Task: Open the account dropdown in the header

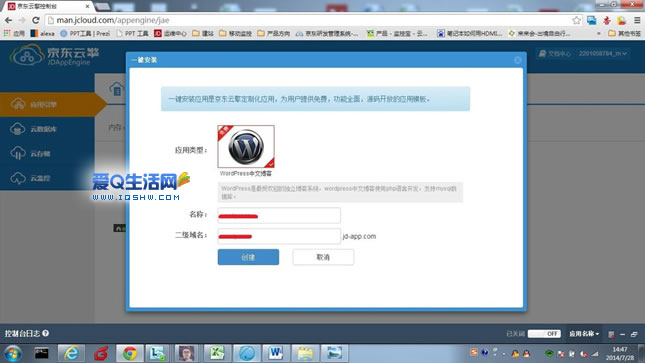Action: (603, 54)
